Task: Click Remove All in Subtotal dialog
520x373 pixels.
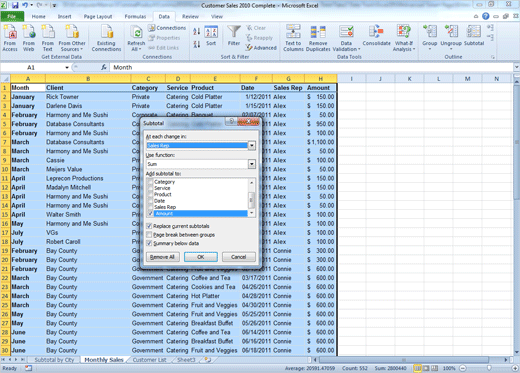Action: [162, 257]
